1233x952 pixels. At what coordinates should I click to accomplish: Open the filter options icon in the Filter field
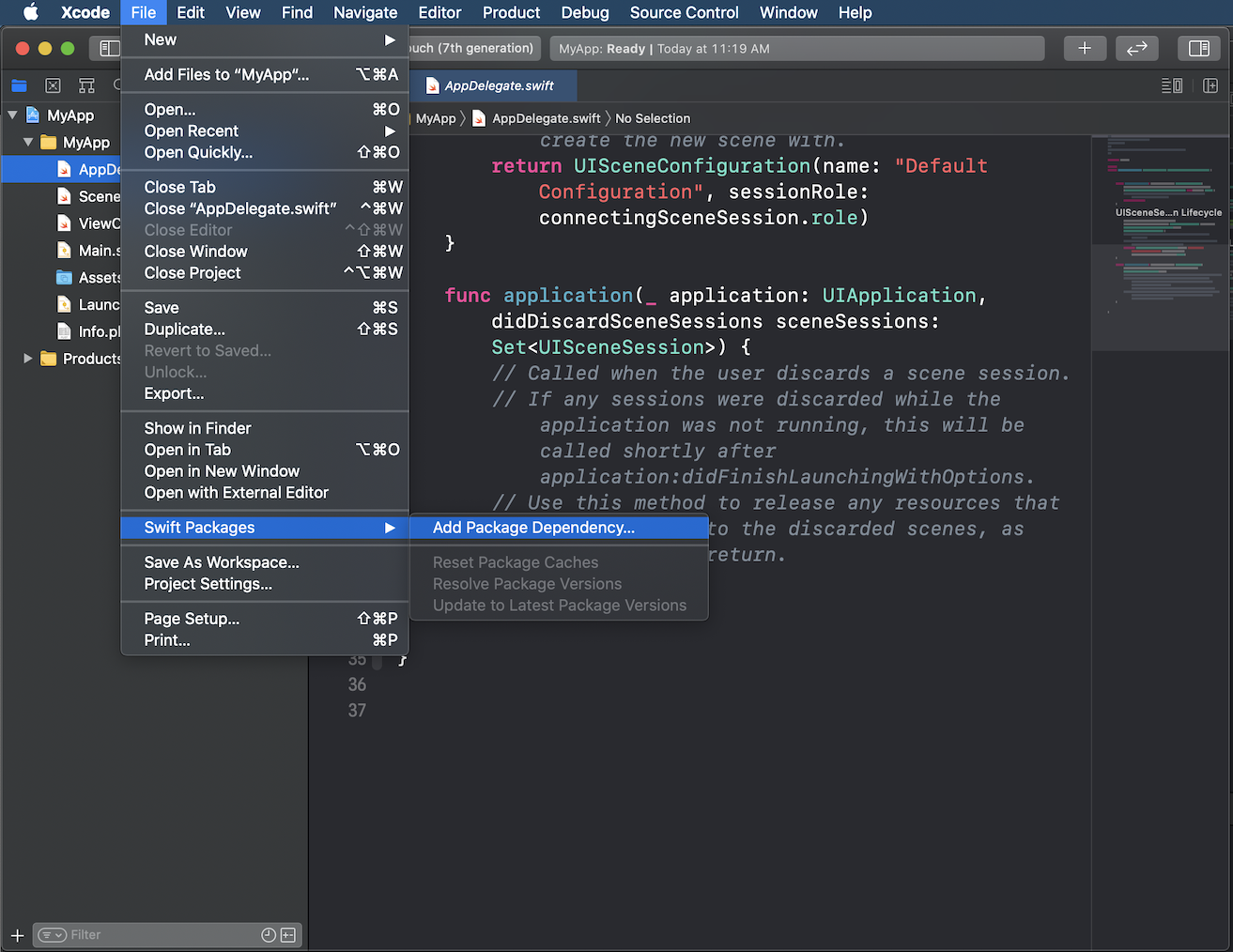tap(53, 935)
